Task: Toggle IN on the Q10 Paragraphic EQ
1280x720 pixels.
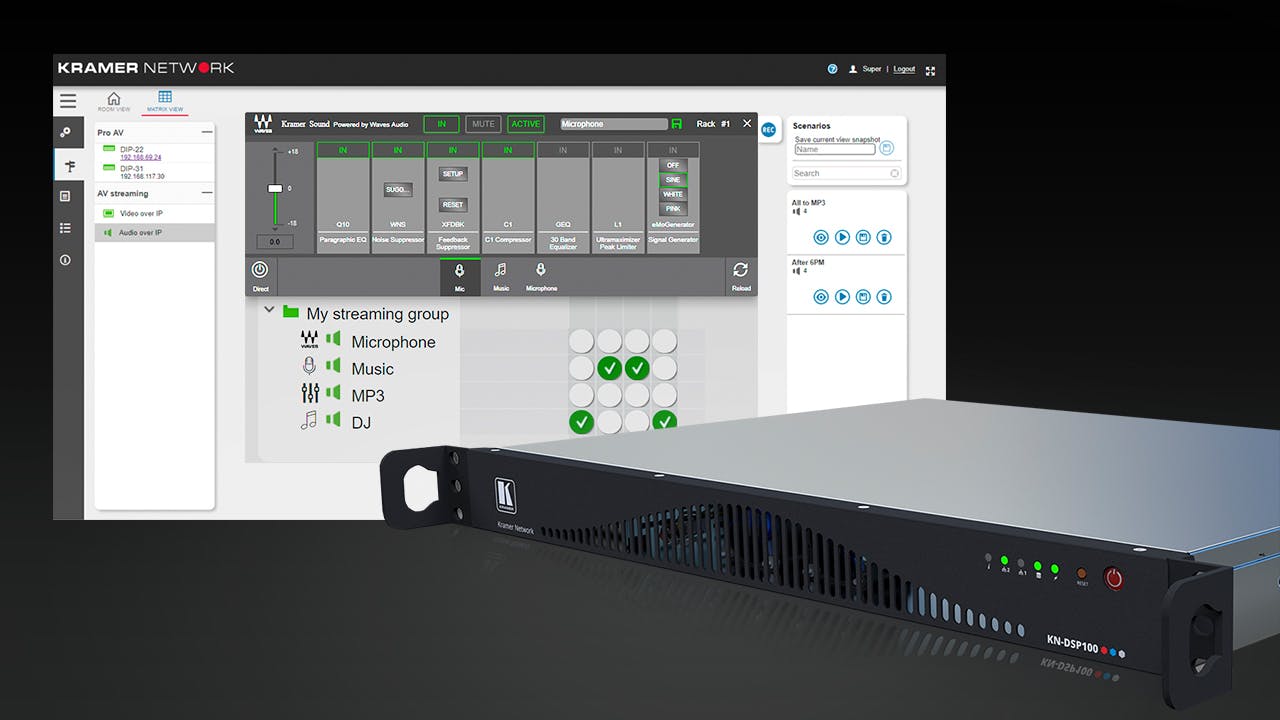Action: tap(344, 150)
